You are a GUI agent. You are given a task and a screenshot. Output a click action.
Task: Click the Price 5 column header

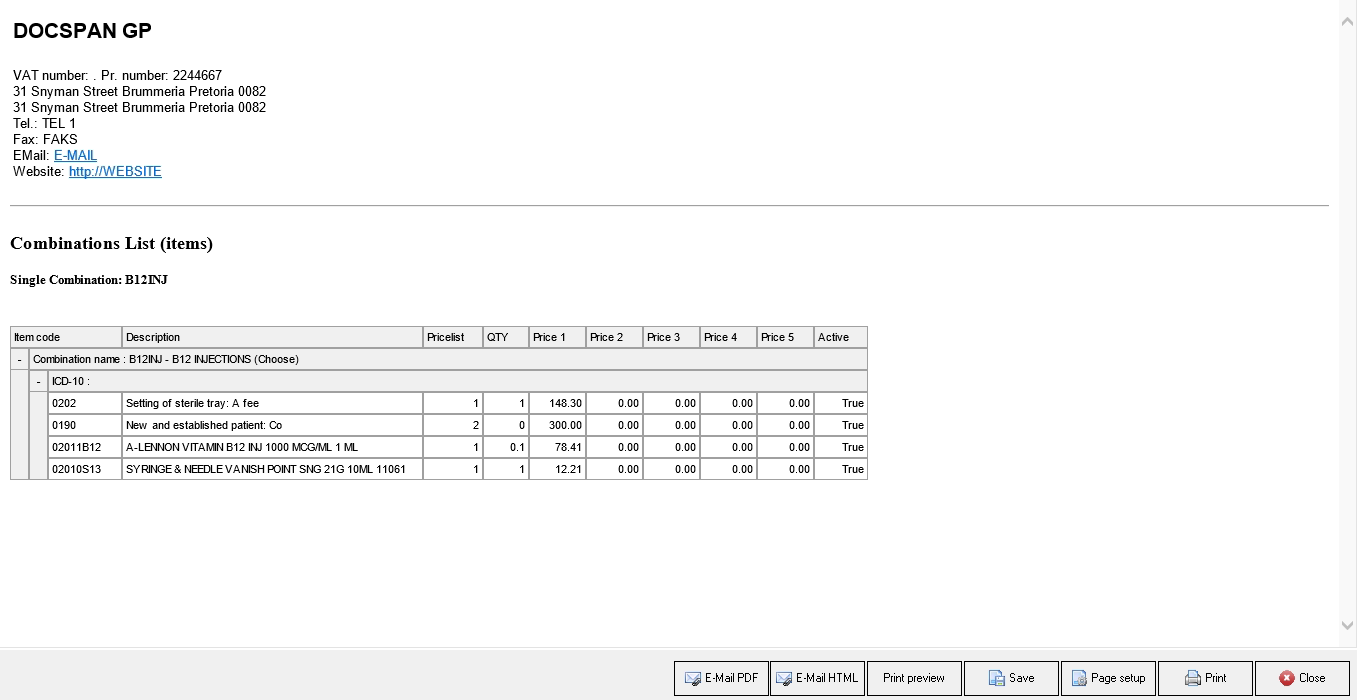786,337
